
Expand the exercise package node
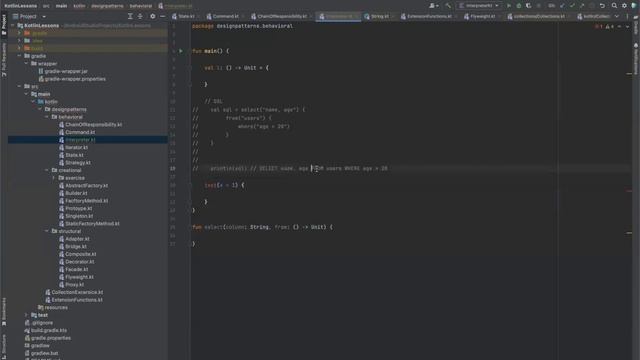54,178
